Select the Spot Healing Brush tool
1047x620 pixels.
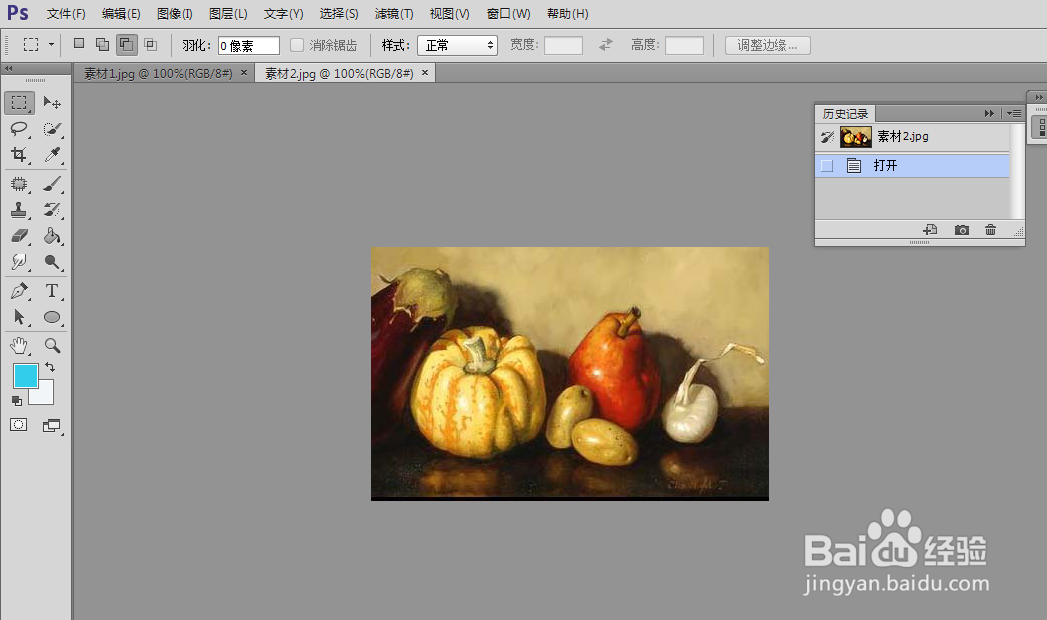19,184
